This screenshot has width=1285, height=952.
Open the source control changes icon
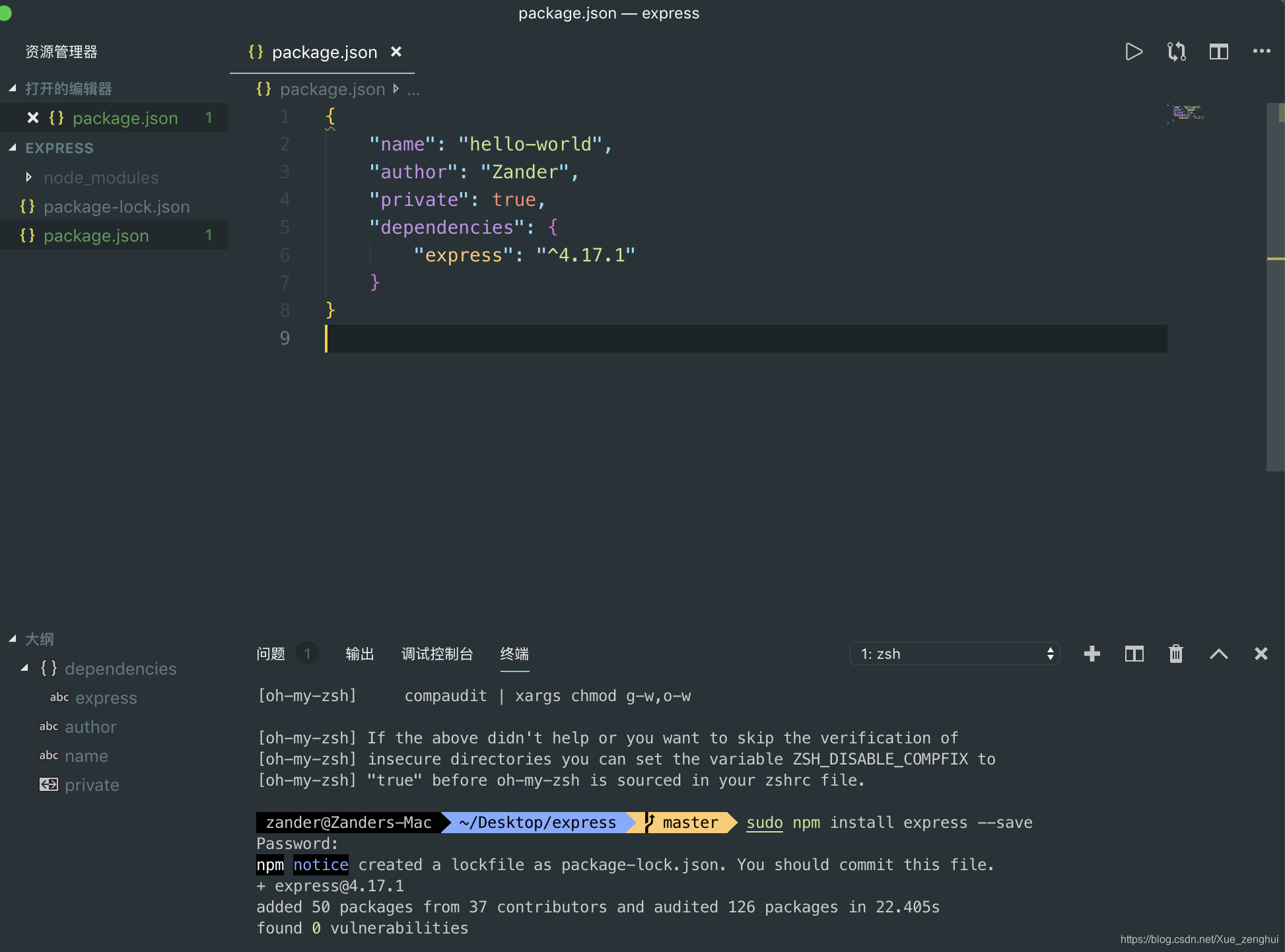1176,51
